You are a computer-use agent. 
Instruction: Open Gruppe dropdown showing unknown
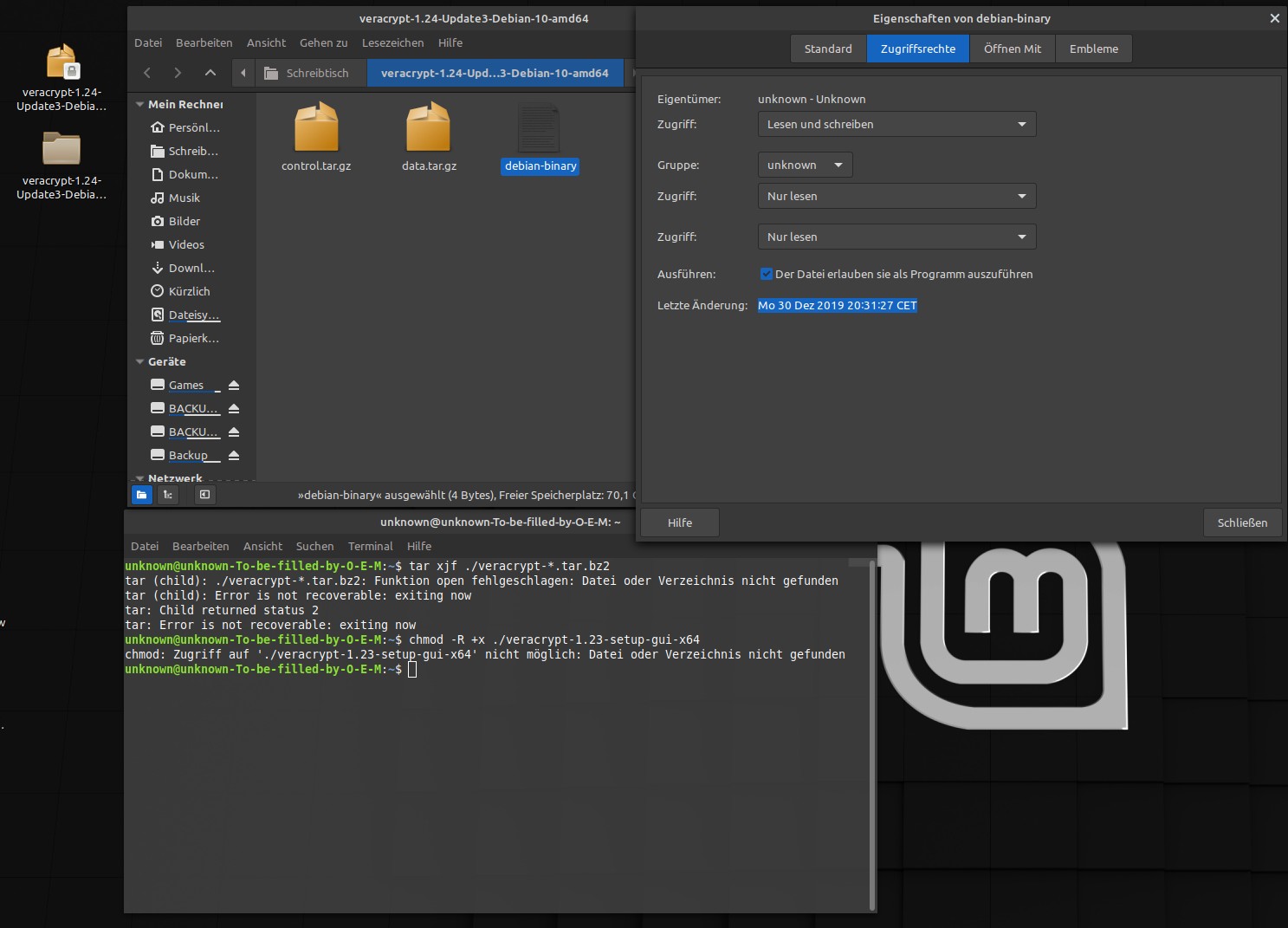pos(805,165)
